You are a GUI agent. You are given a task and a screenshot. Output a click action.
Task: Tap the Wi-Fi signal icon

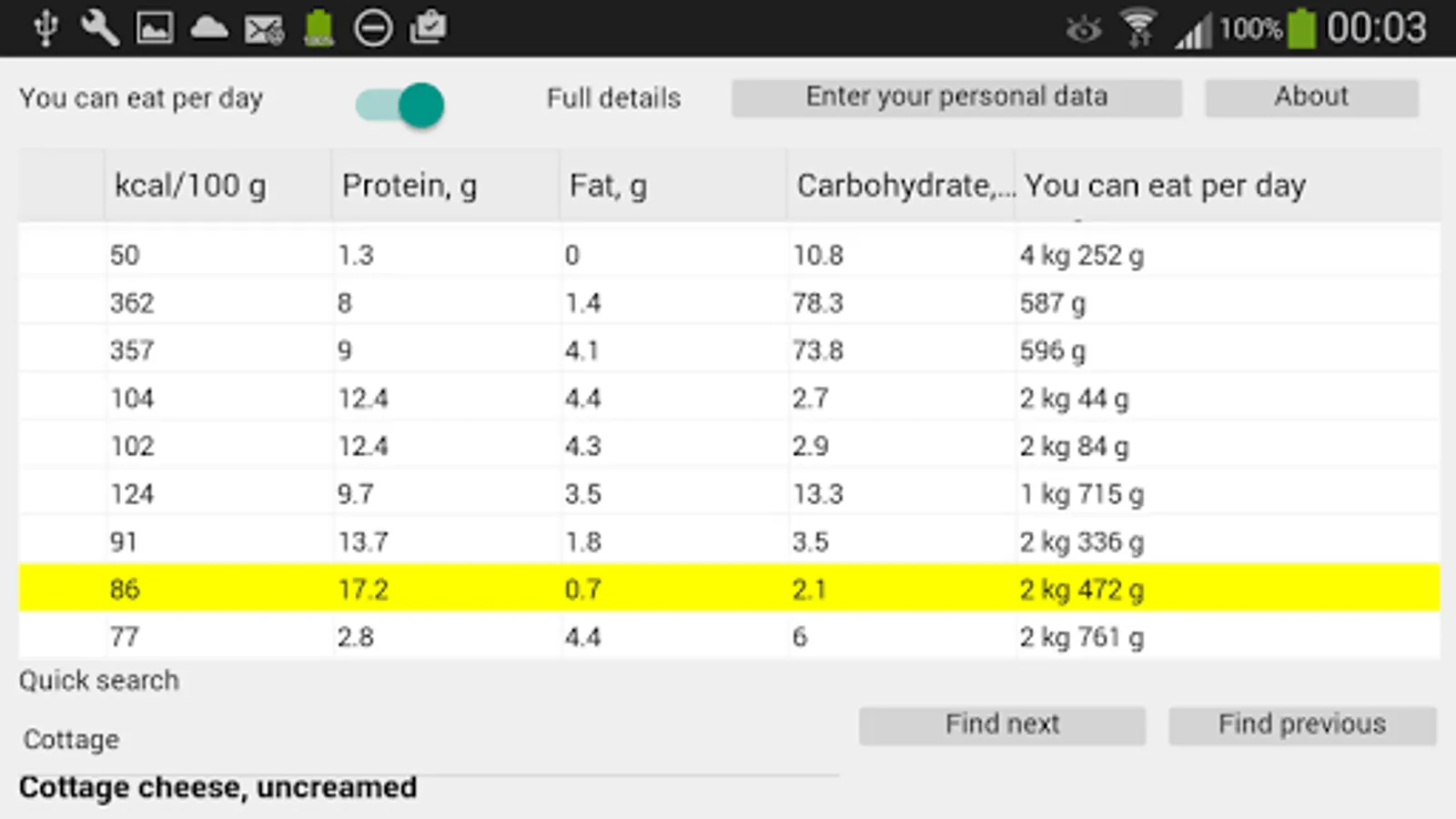coord(1138,27)
